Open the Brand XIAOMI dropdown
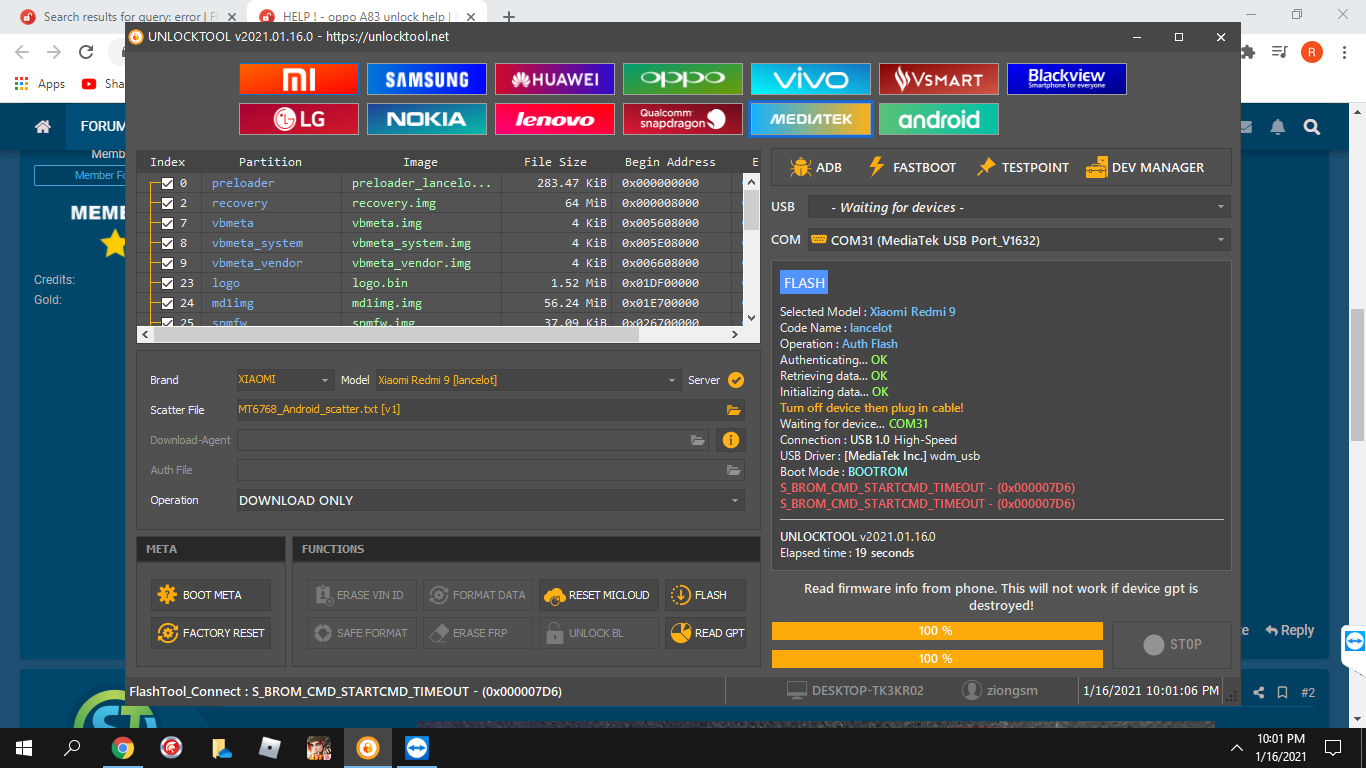 click(x=284, y=380)
